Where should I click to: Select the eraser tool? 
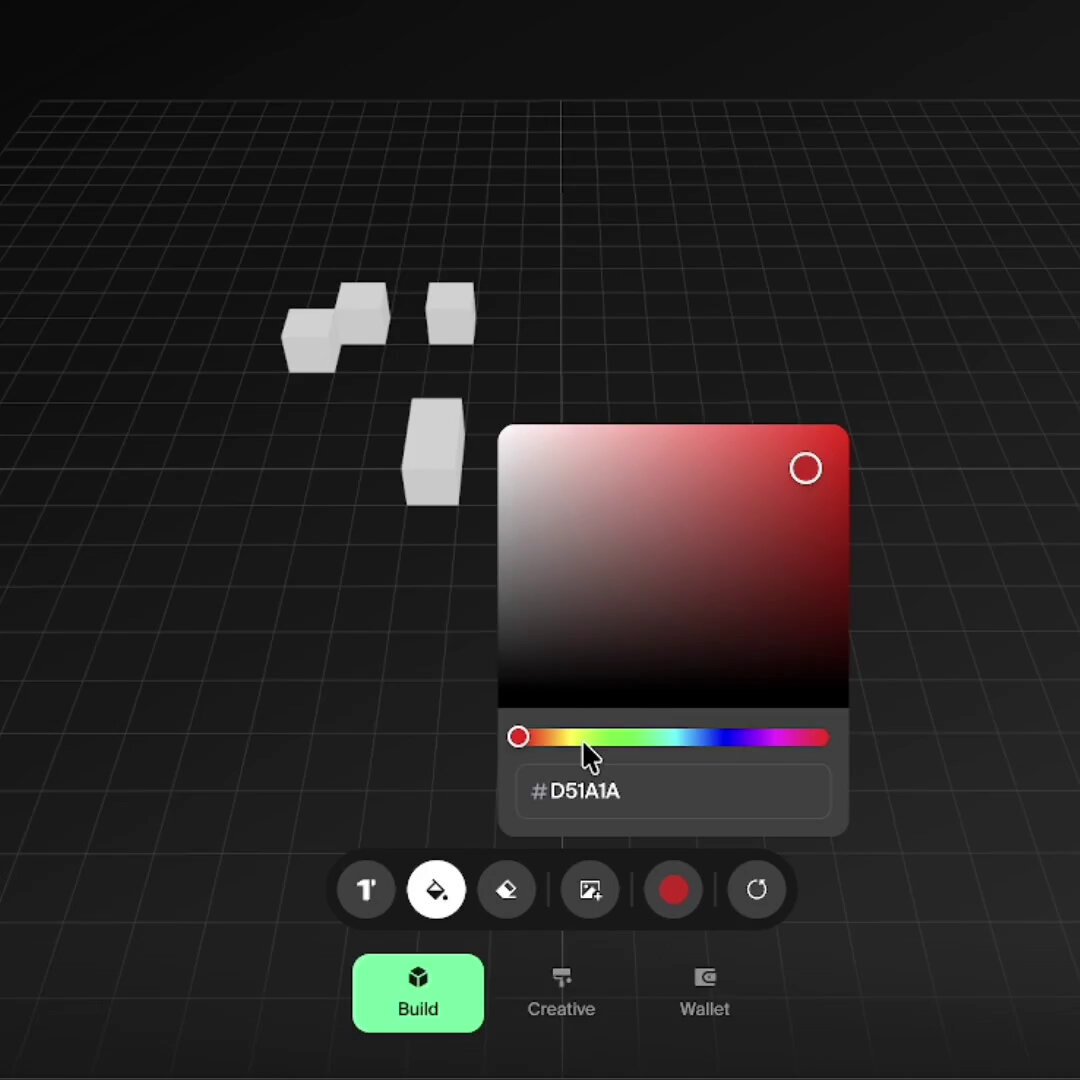tap(506, 889)
